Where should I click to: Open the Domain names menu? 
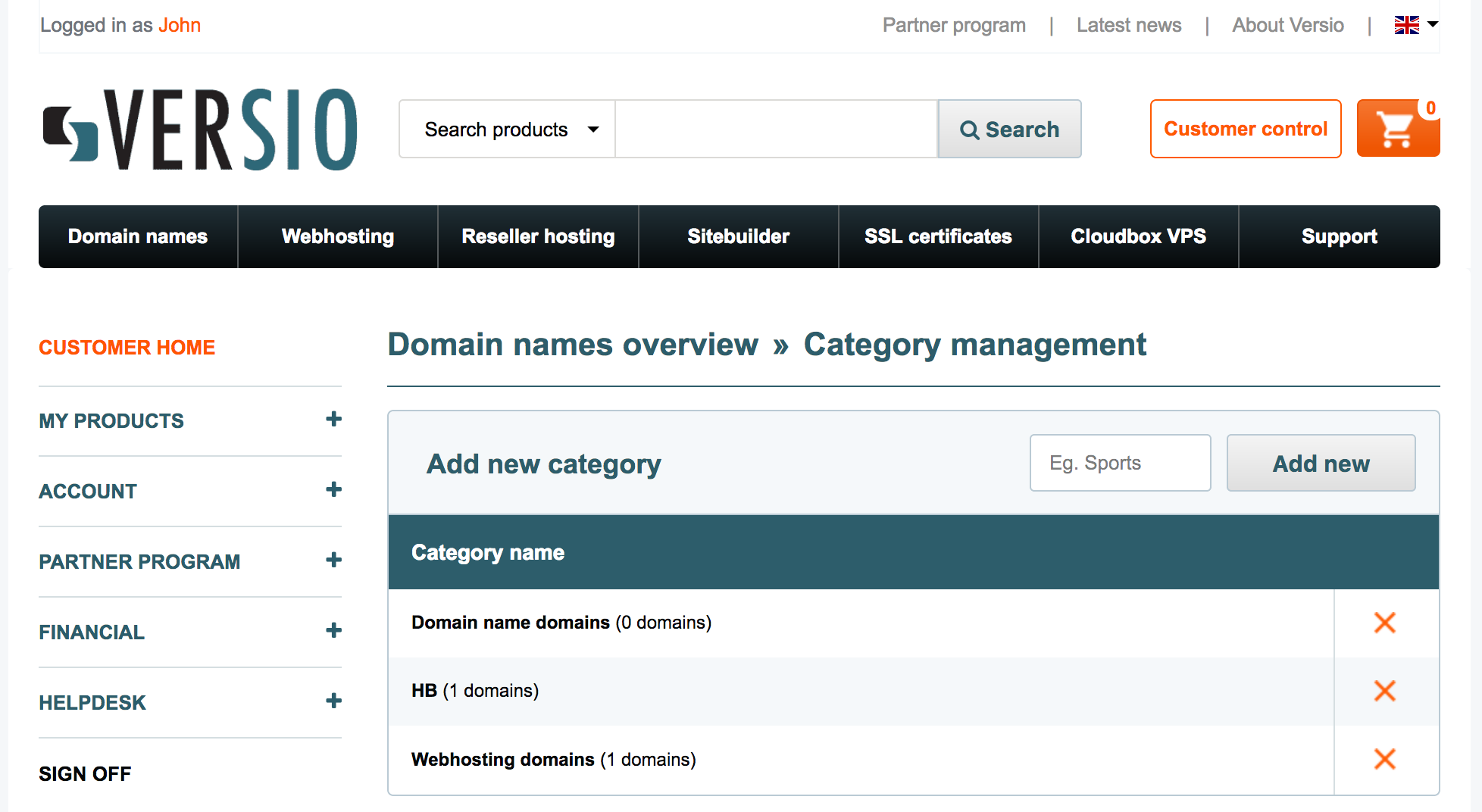click(x=138, y=236)
